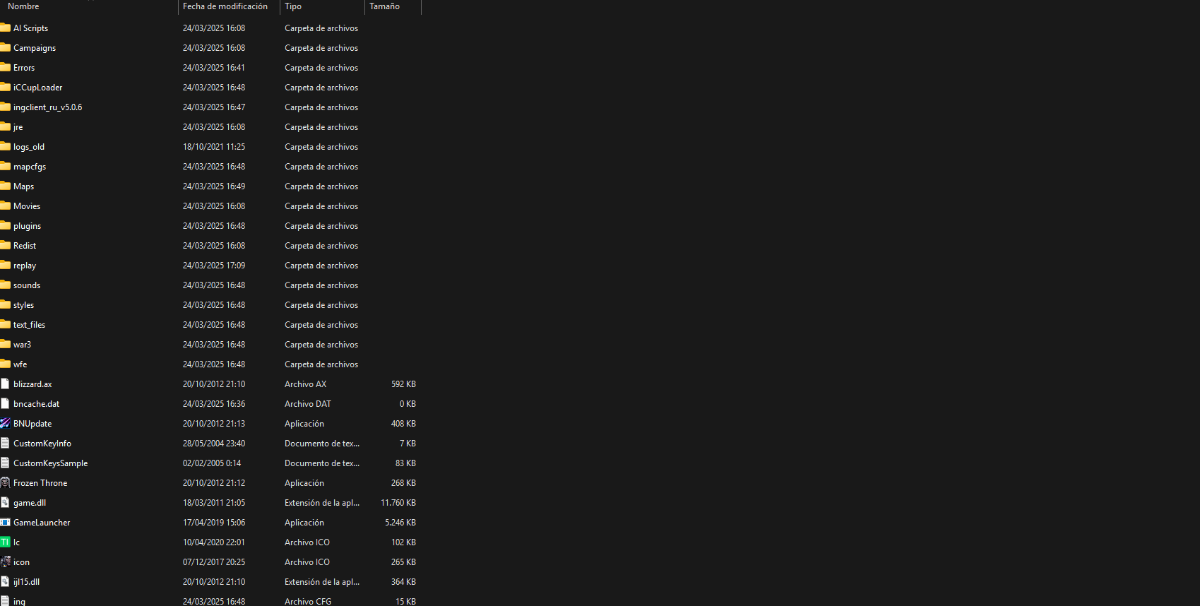Click the blizzard.ax file icon
Image resolution: width=1200 pixels, height=606 pixels.
click(5, 384)
